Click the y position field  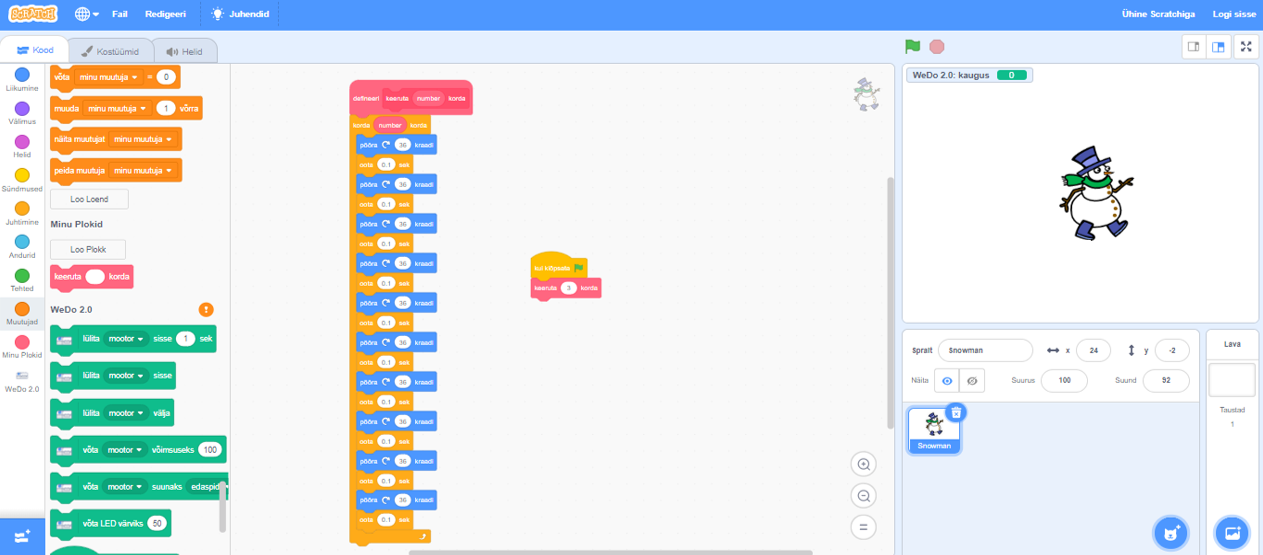point(1171,350)
